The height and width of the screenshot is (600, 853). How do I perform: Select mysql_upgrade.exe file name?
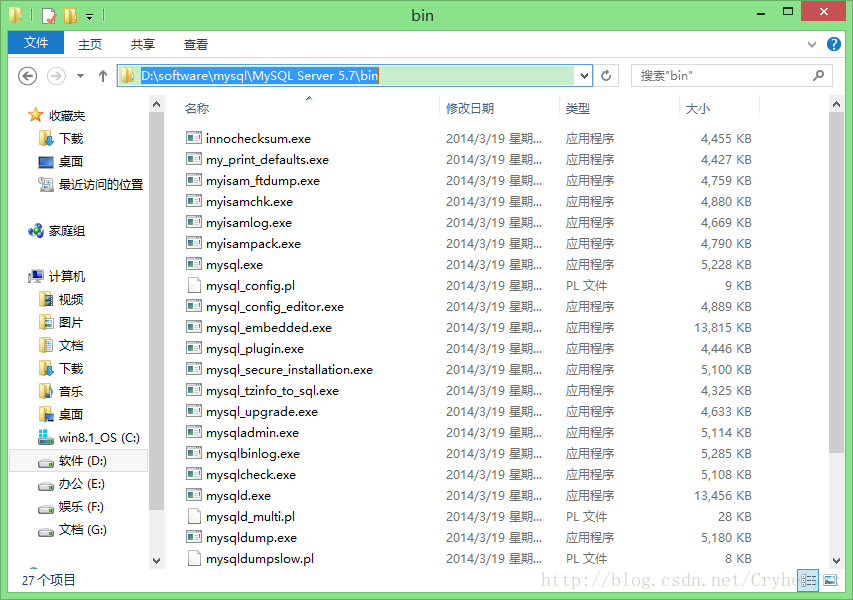[262, 412]
